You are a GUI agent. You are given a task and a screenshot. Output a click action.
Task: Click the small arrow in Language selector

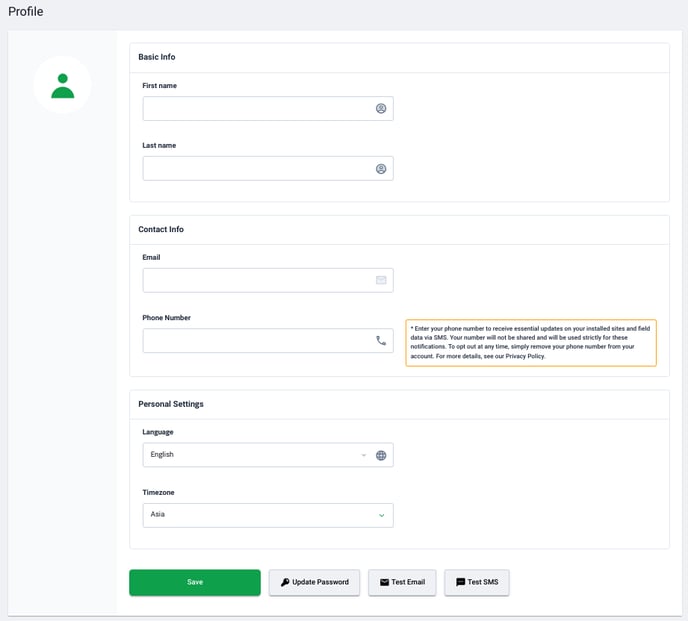tap(363, 455)
